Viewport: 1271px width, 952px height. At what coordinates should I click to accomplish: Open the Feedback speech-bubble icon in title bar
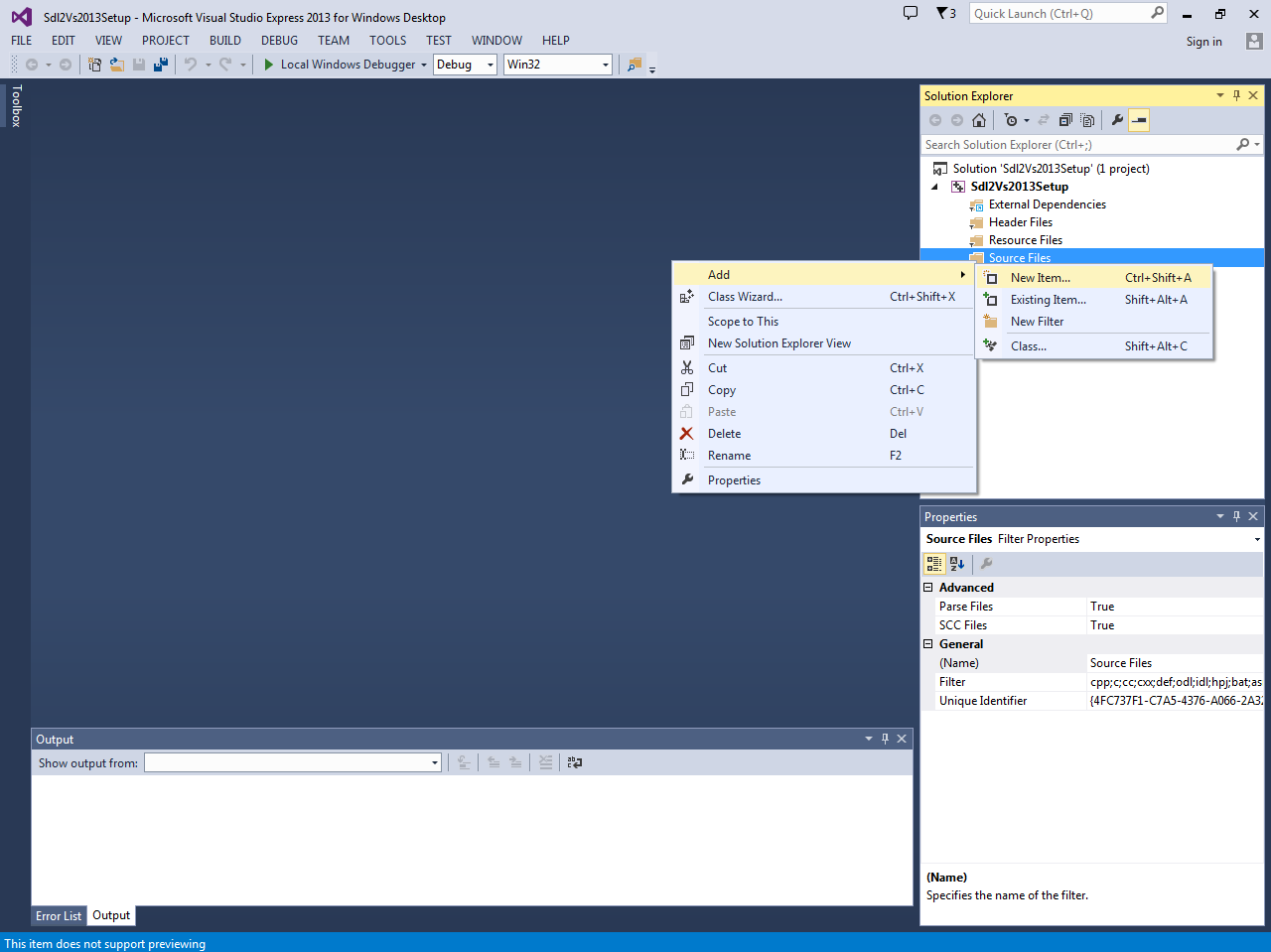911,13
